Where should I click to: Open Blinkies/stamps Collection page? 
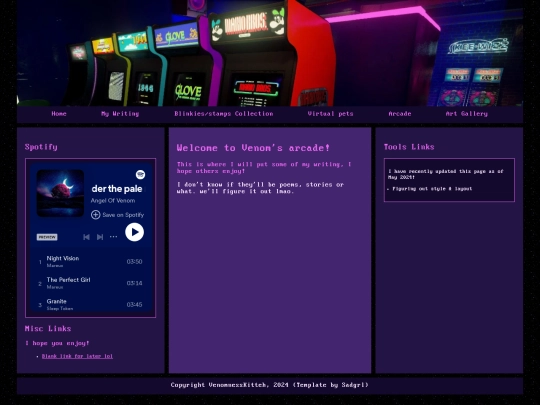[224, 114]
